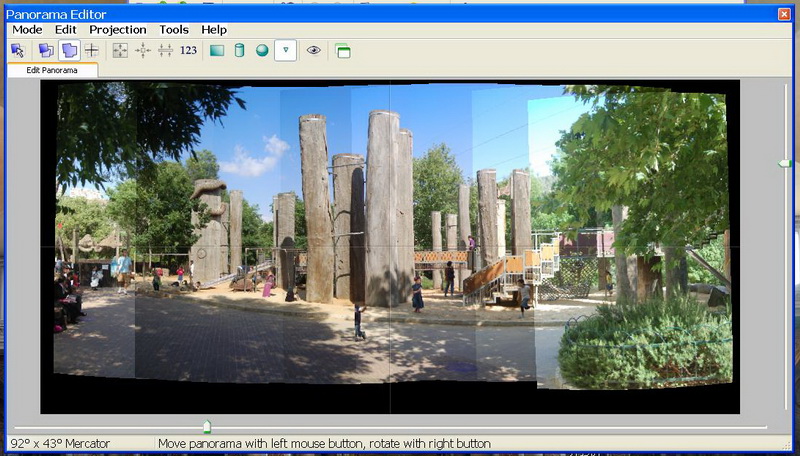Switch to the Edit Panorama tab
800x456 pixels.
(x=53, y=69)
